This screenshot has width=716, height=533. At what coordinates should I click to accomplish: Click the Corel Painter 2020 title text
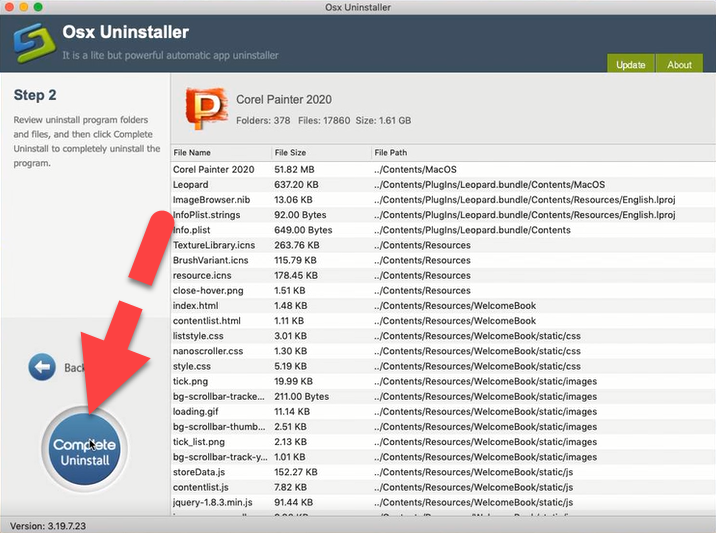(284, 100)
